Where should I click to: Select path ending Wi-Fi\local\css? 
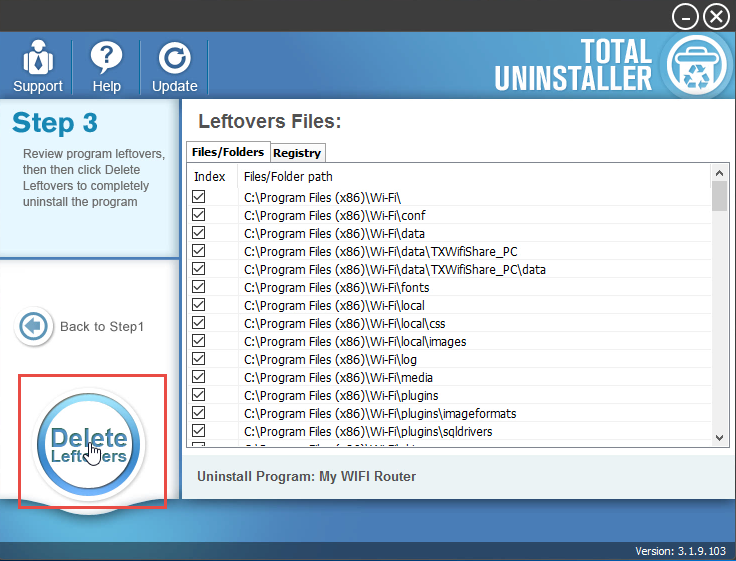[345, 323]
